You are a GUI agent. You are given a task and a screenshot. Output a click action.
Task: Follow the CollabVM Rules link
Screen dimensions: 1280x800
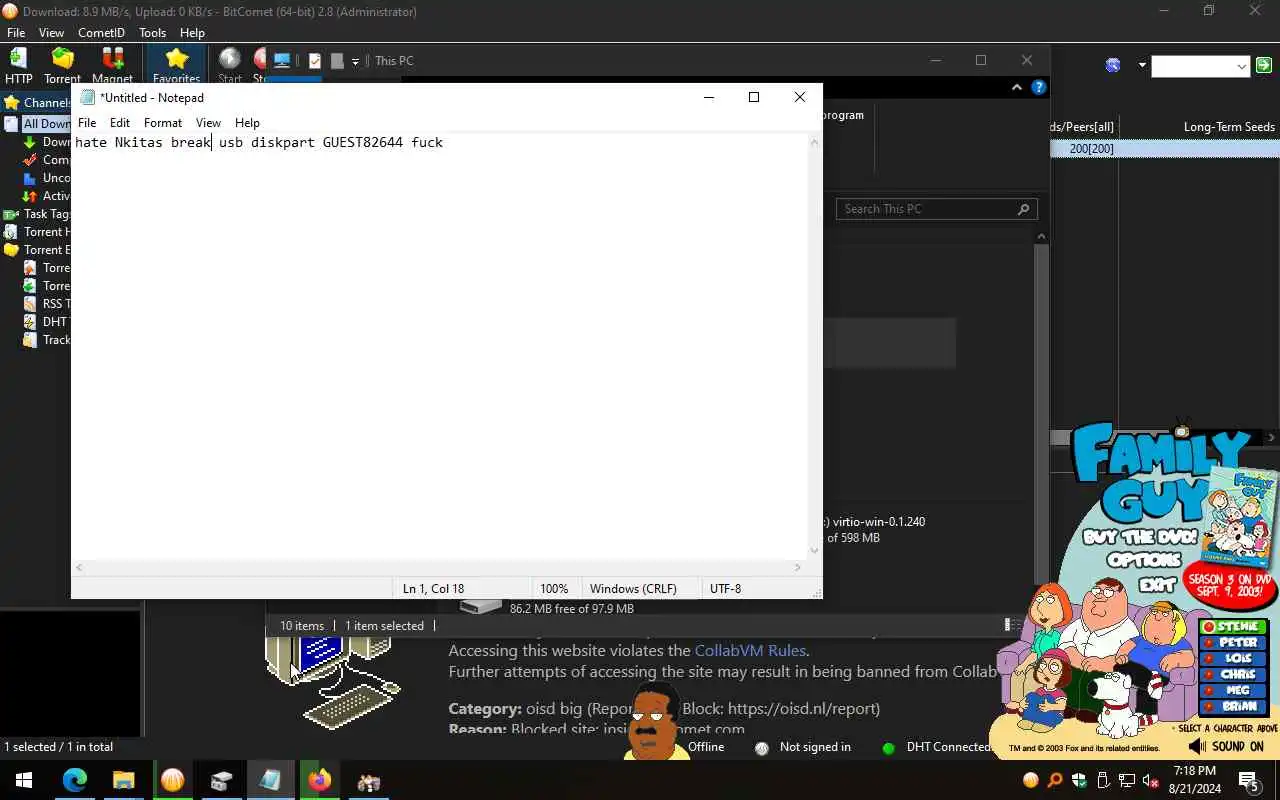pyautogui.click(x=750, y=650)
